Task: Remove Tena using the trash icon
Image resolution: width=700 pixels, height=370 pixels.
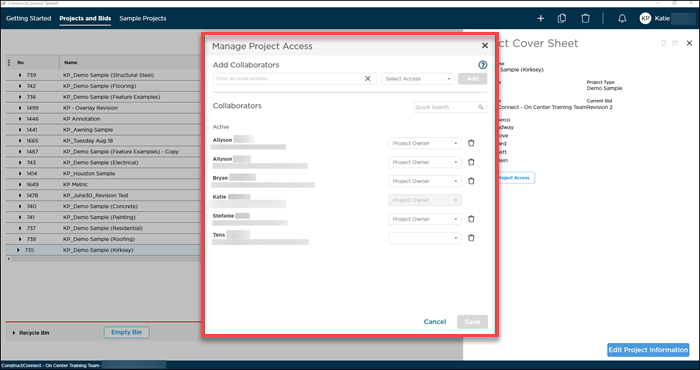Action: coord(471,238)
